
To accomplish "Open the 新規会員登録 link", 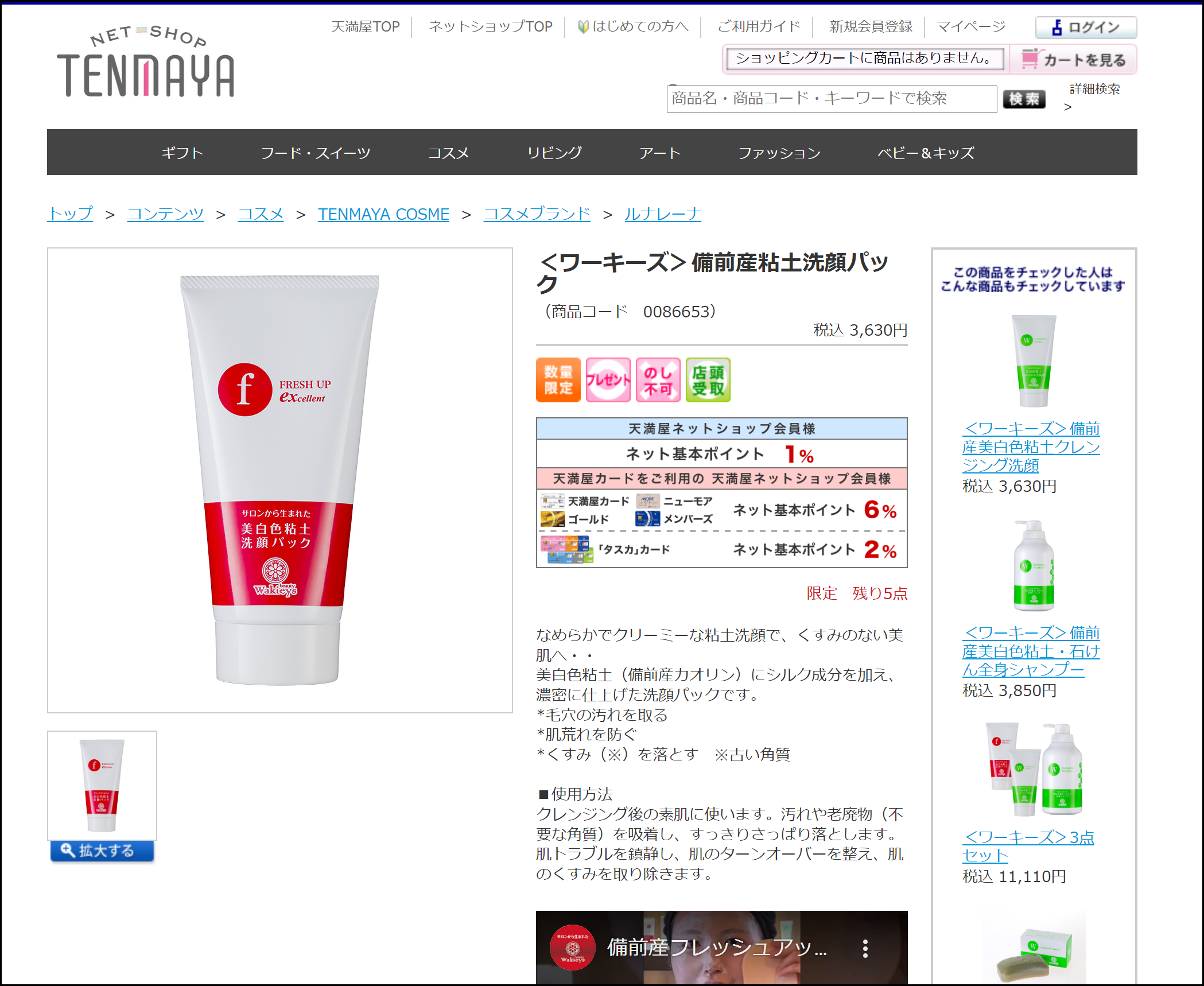I will coord(871,27).
